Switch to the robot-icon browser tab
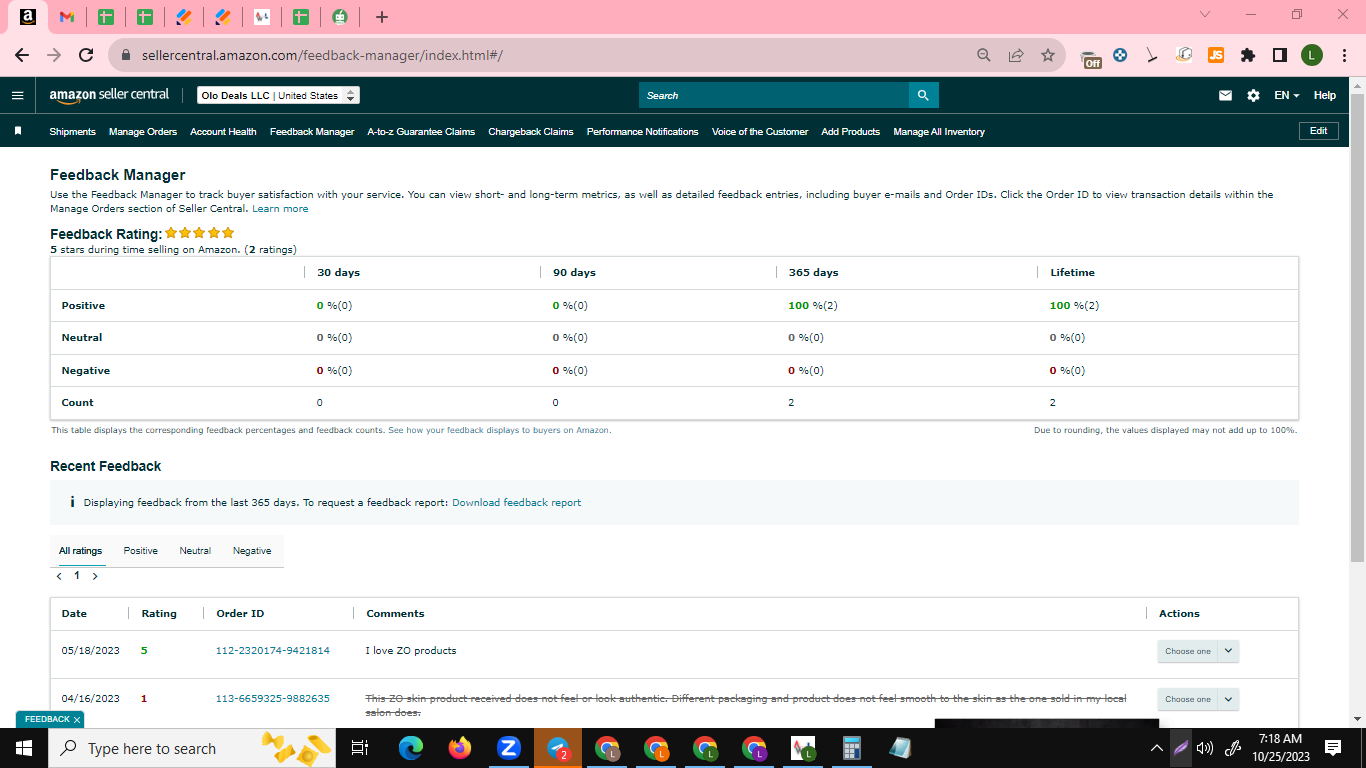 point(340,17)
